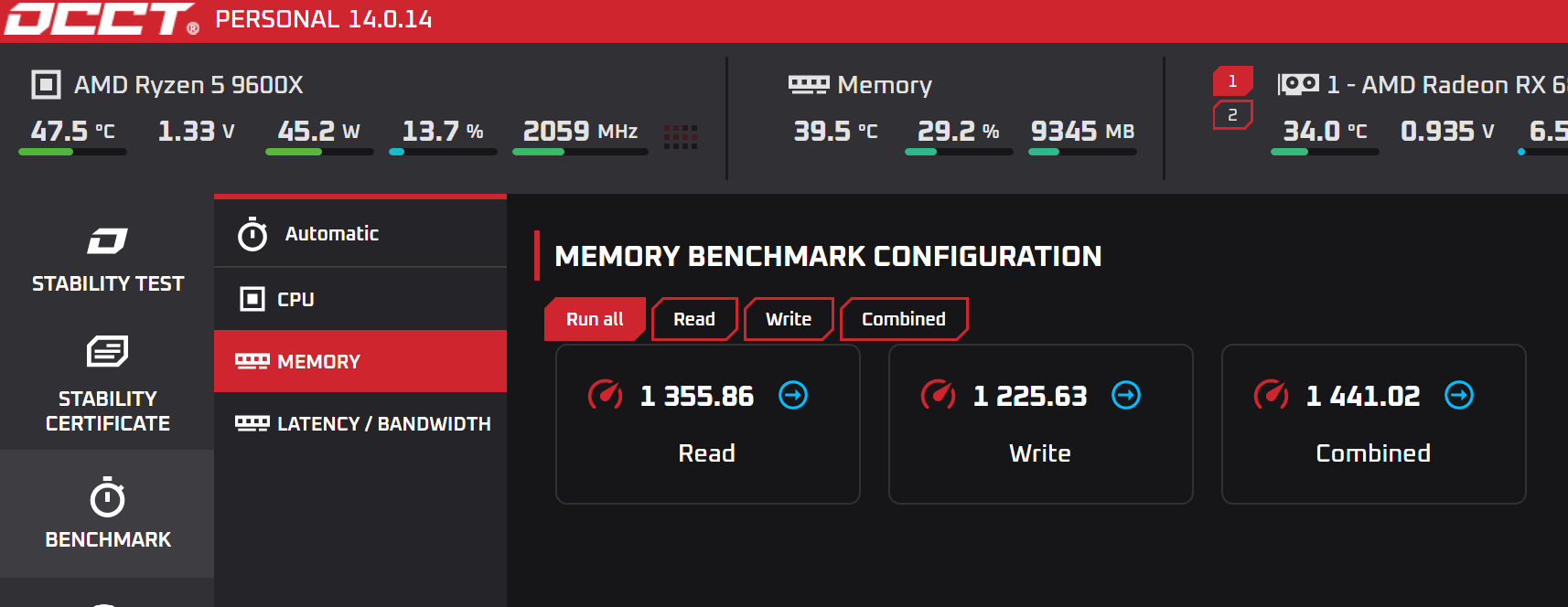Viewport: 1568px width, 607px height.
Task: Click the Write label in the result card
Action: [1039, 453]
